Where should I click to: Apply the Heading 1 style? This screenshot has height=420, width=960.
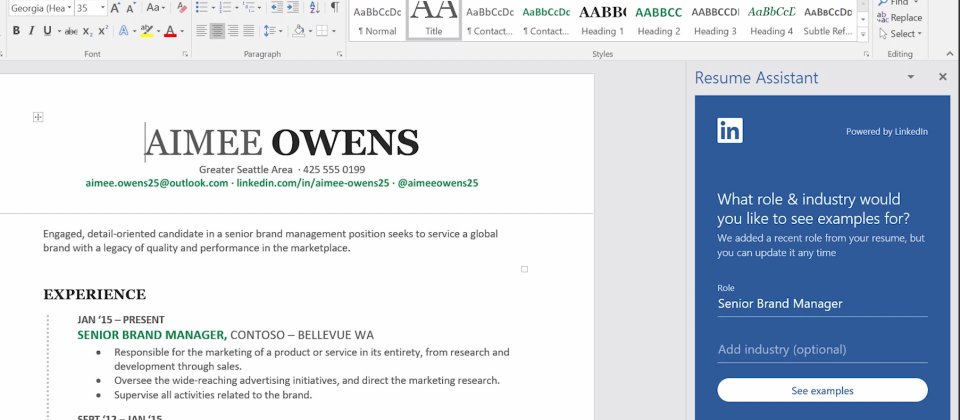602,20
